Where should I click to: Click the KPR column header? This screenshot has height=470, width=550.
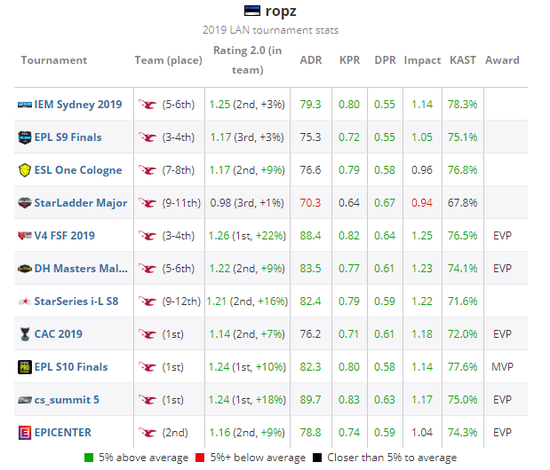[x=350, y=60]
